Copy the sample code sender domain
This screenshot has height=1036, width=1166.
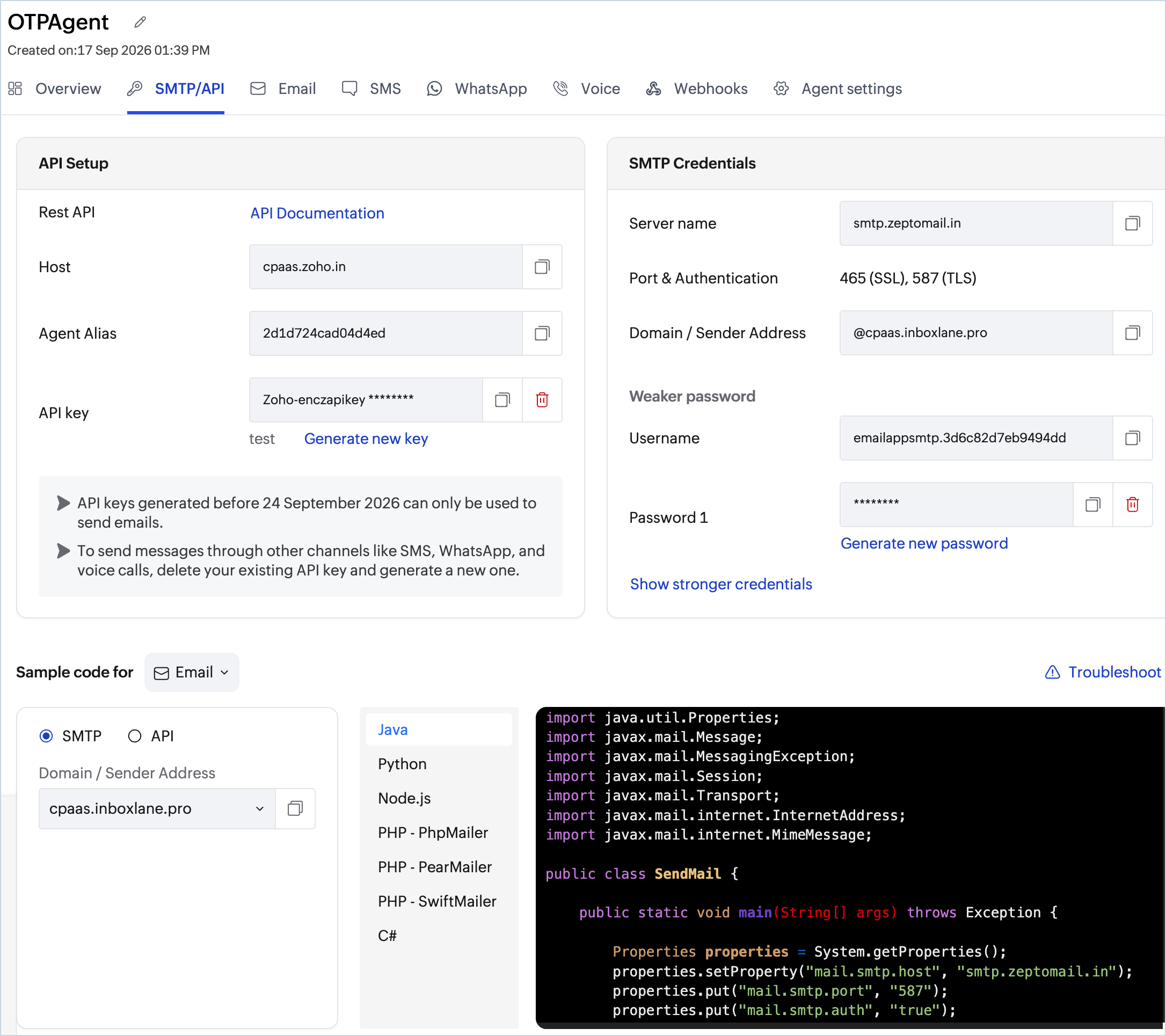pyautogui.click(x=295, y=808)
